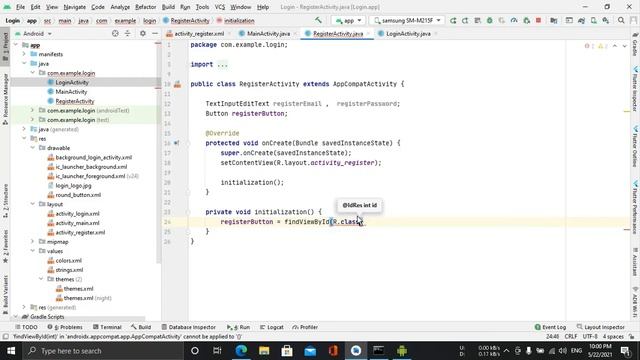Expand the folded import block ellipsis
The height and width of the screenshot is (360, 640).
point(222,64)
